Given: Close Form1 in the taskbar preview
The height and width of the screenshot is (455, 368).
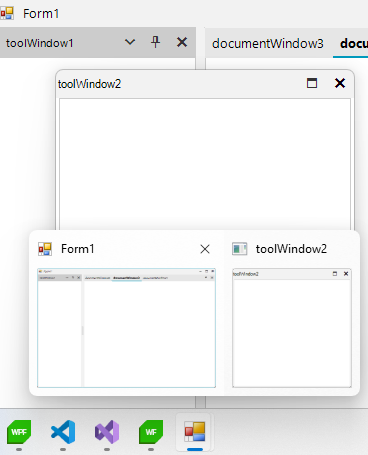Looking at the screenshot, I should click(205, 249).
